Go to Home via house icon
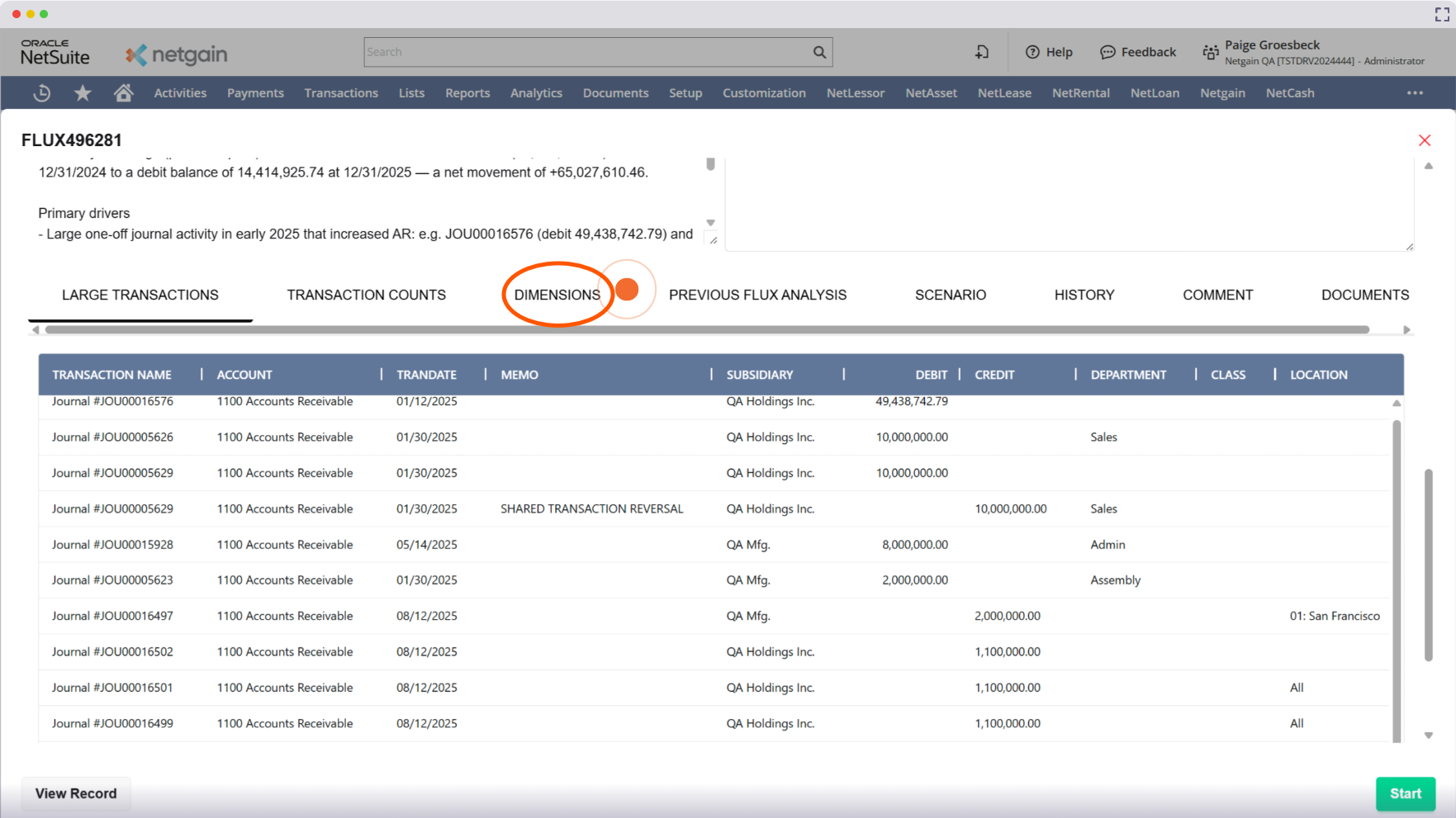Screen dimensions: 1456x818 click(x=123, y=93)
